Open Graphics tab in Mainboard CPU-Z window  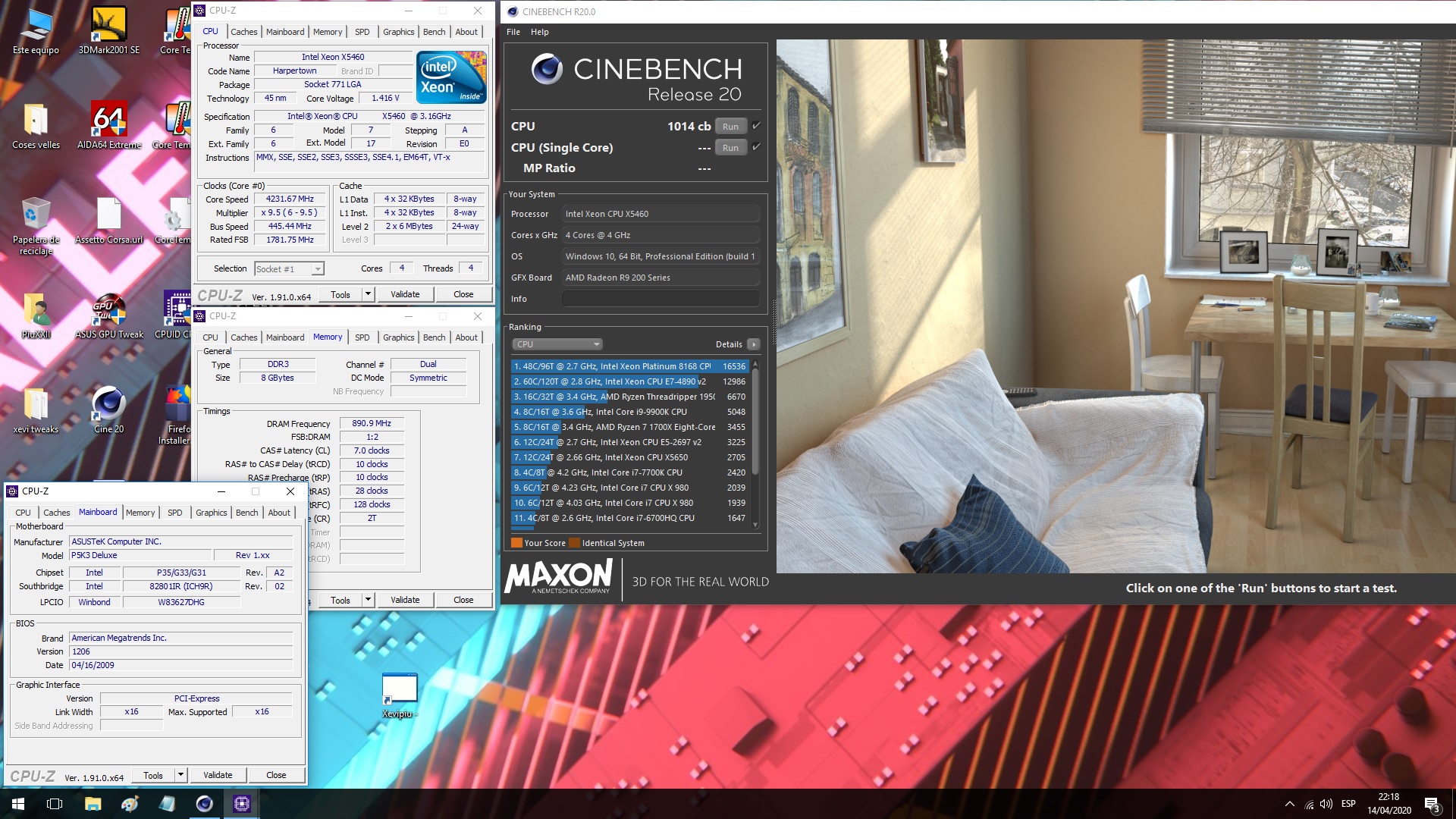pyautogui.click(x=211, y=513)
